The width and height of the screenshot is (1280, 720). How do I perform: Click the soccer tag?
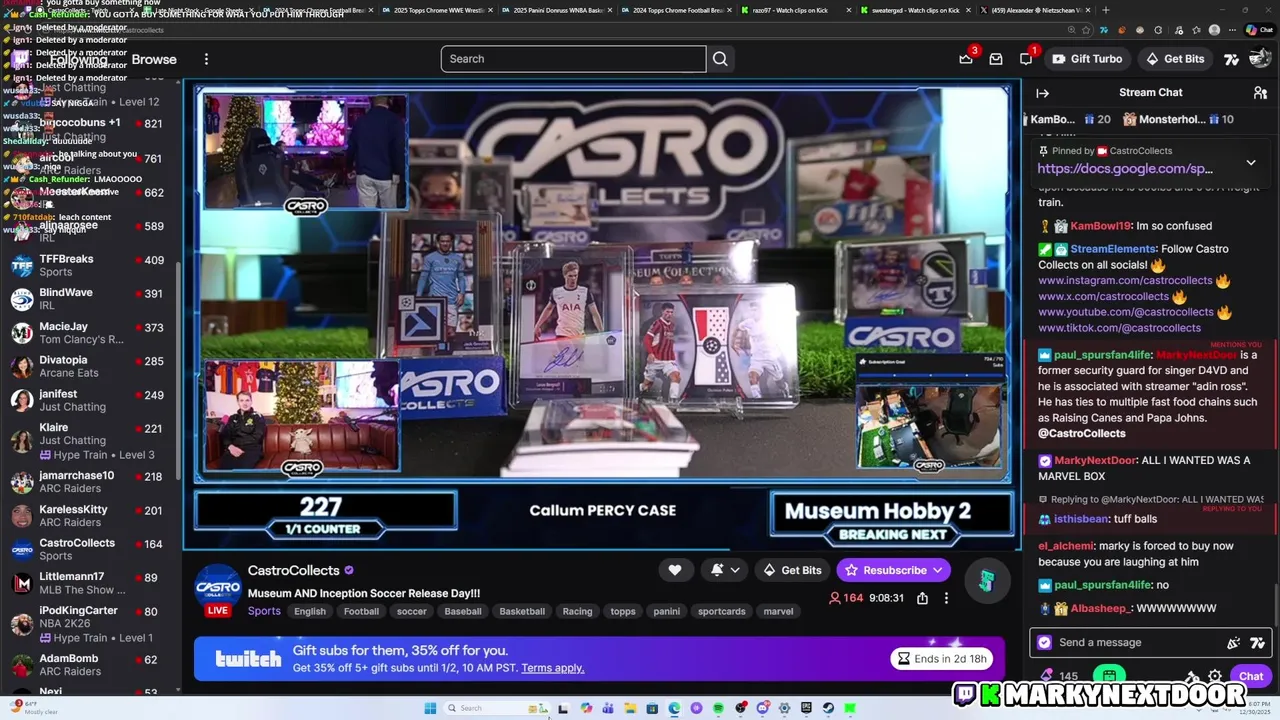[412, 611]
